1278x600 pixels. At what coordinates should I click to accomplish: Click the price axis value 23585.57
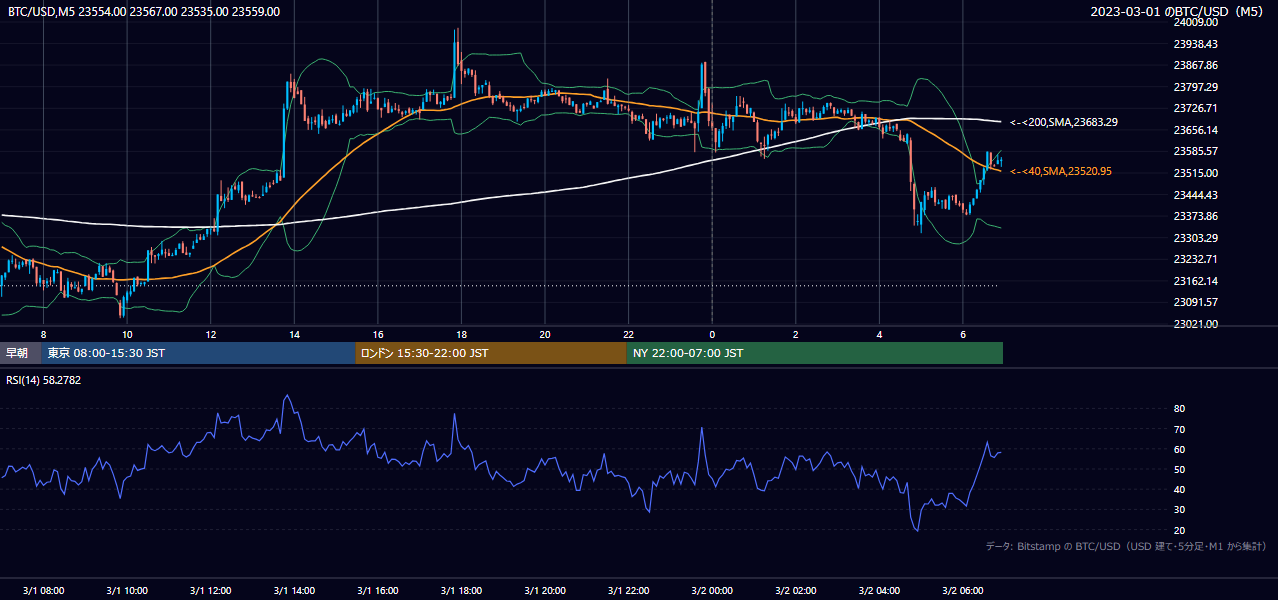pyautogui.click(x=1195, y=151)
